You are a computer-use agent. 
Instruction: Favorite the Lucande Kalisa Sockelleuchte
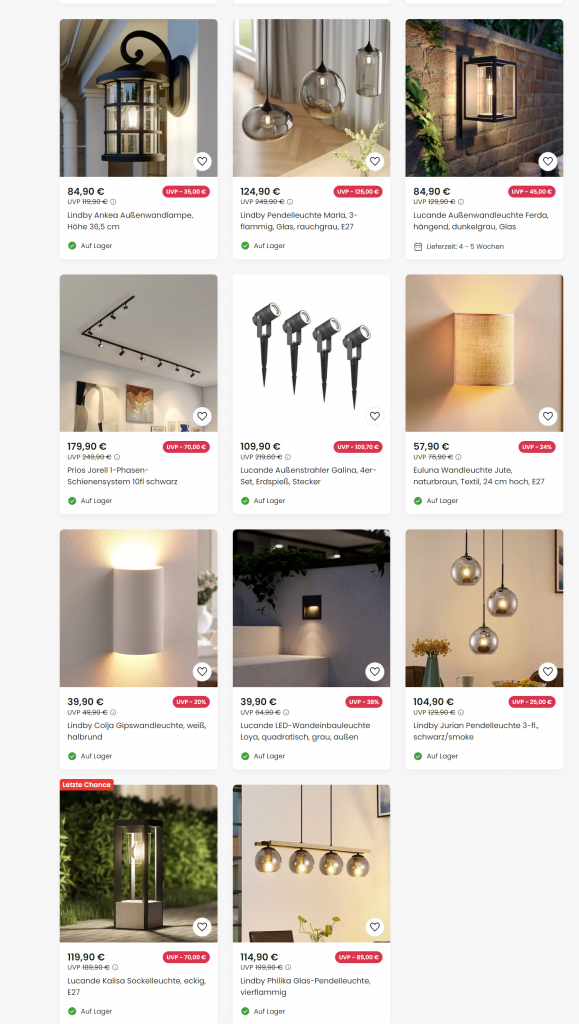click(202, 927)
